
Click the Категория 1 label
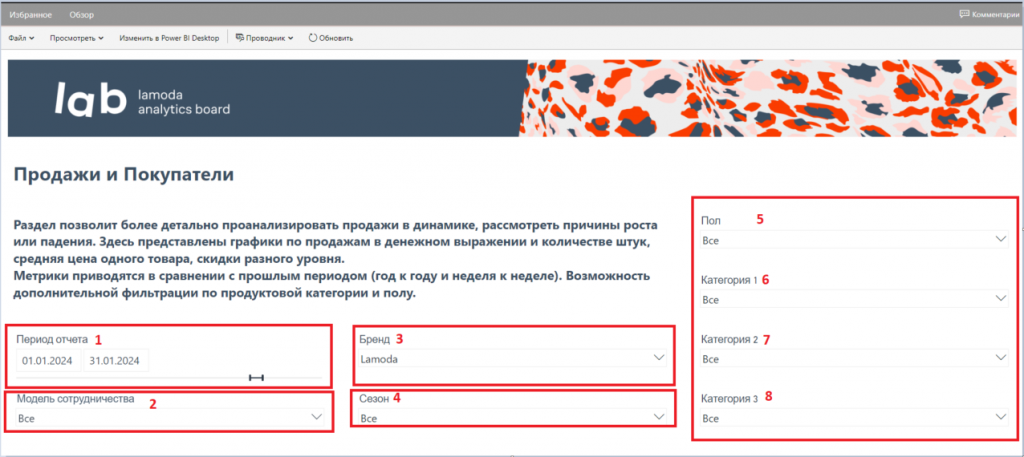point(729,280)
